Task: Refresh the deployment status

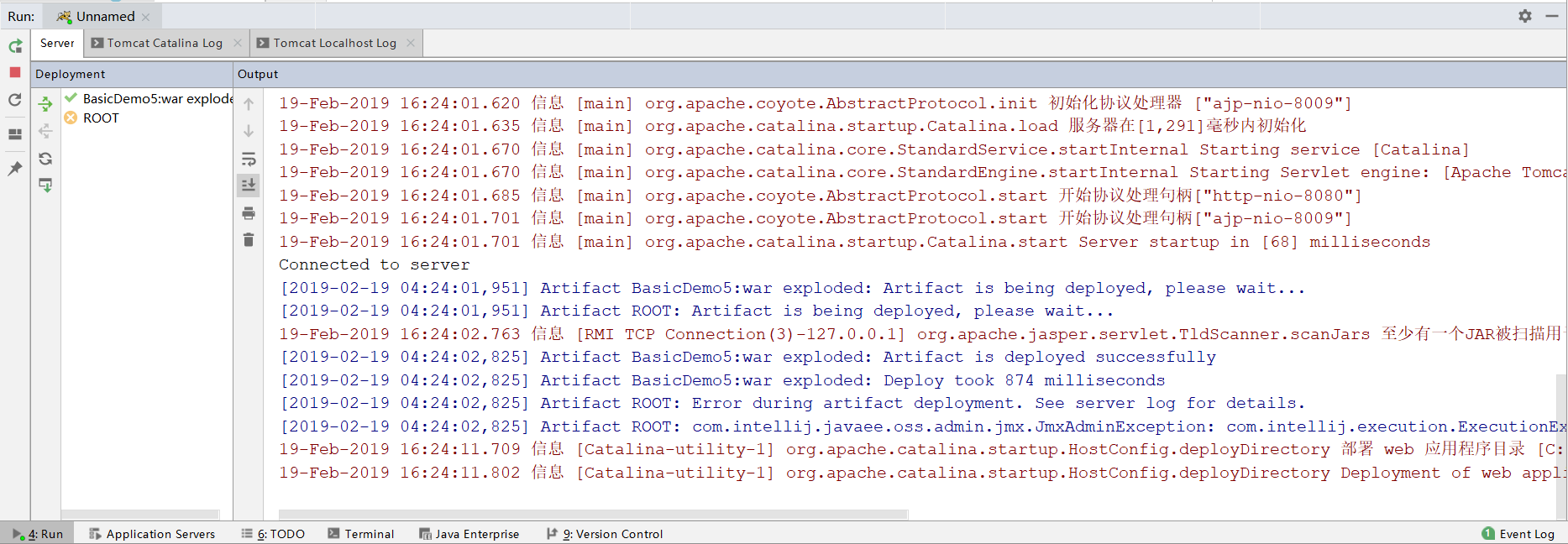Action: click(x=45, y=159)
